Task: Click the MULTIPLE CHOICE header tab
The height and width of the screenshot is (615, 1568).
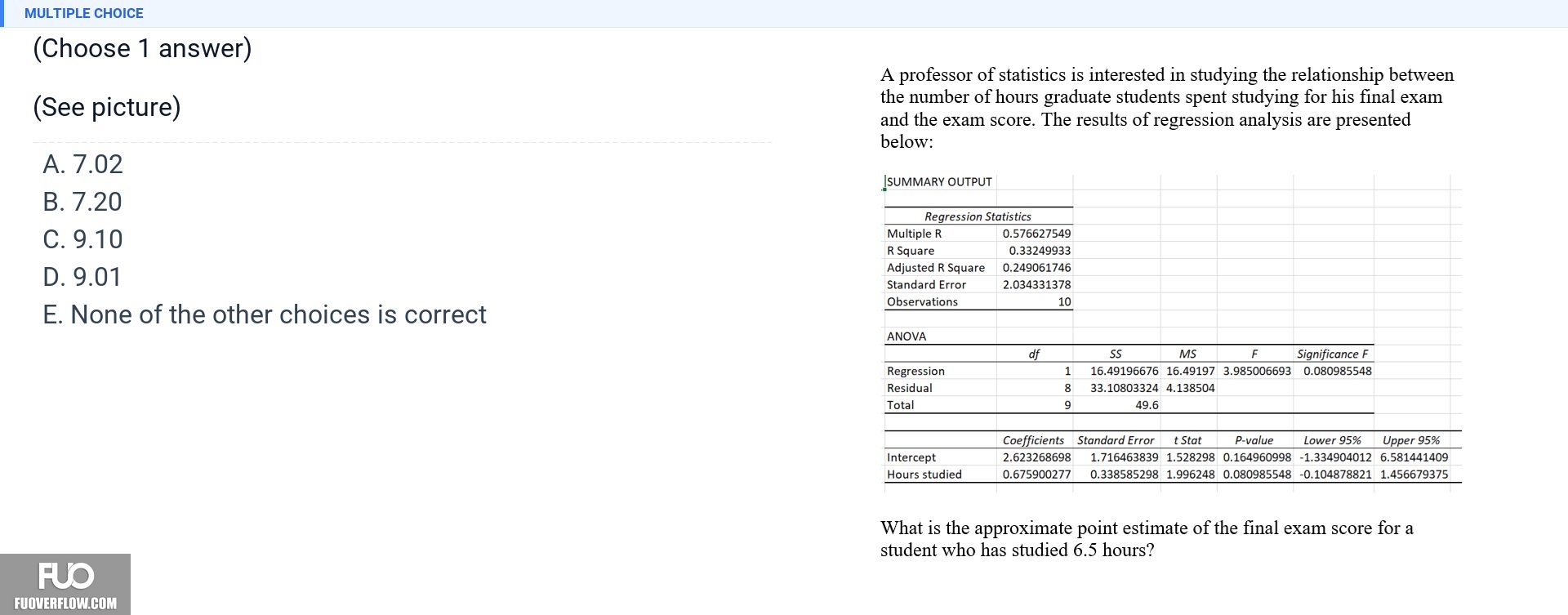Action: [83, 13]
